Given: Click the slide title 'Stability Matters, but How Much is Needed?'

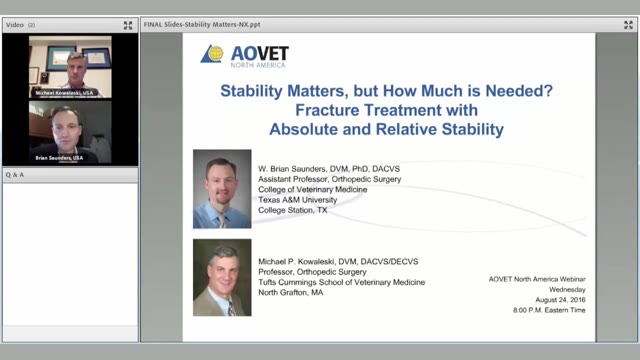Looking at the screenshot, I should pyautogui.click(x=387, y=91).
